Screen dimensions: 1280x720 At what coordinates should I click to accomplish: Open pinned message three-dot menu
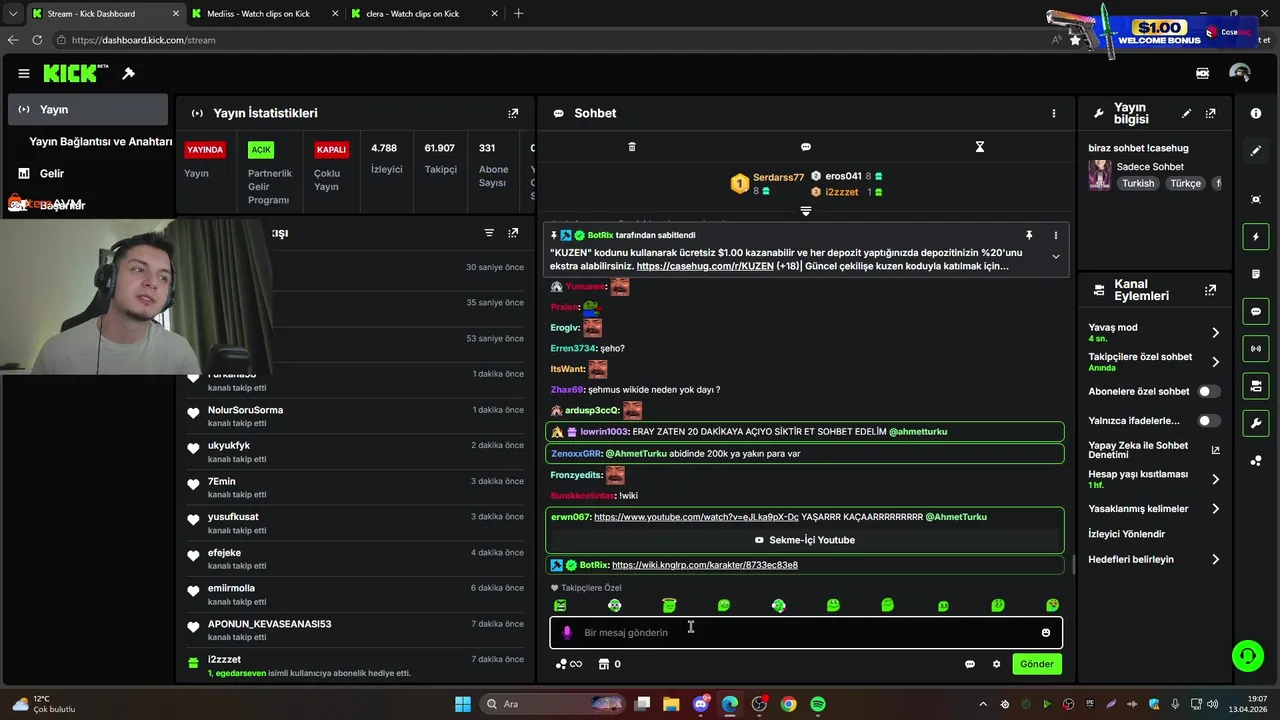(x=1055, y=235)
